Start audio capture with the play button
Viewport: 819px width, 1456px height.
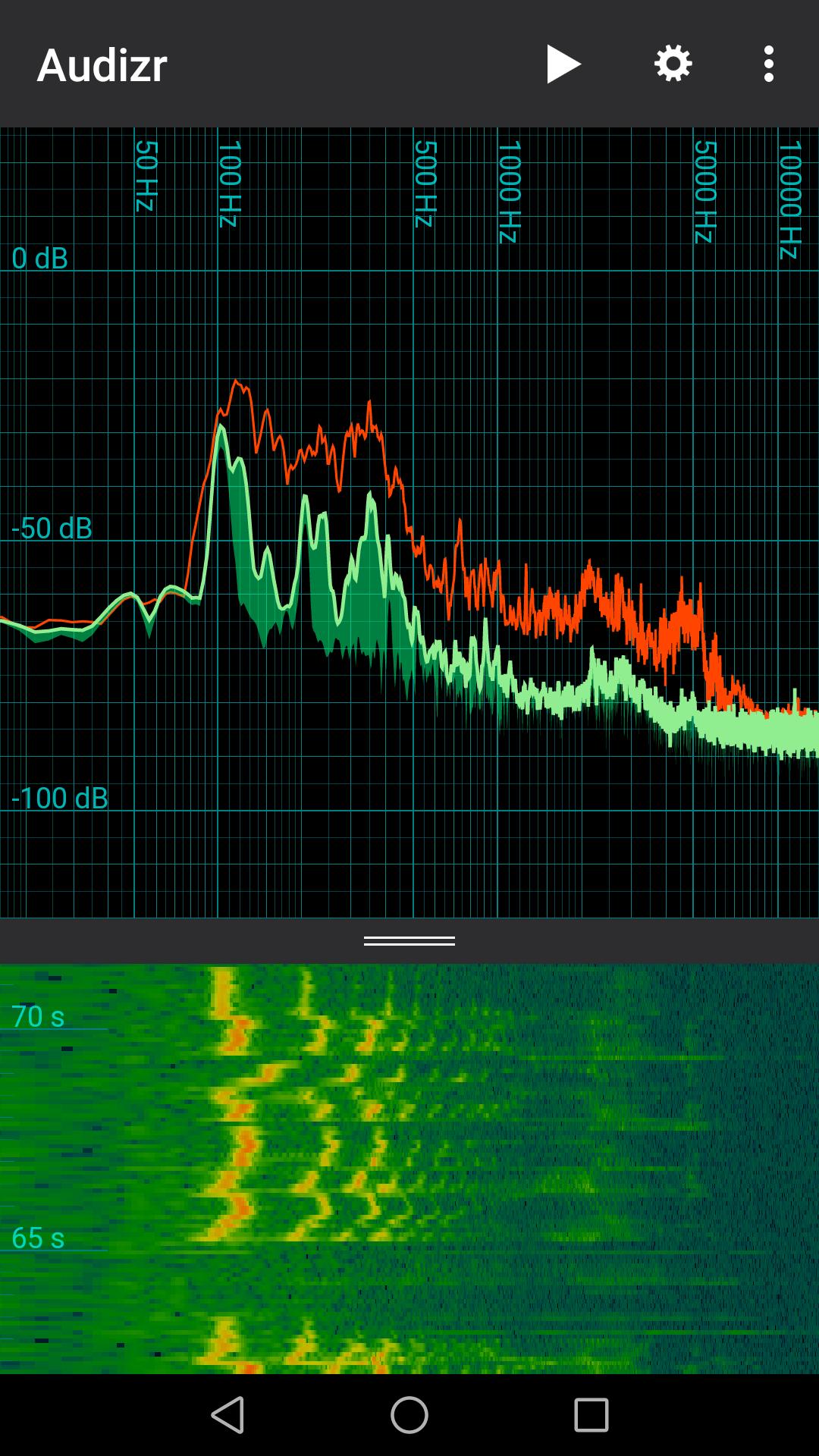pyautogui.click(x=563, y=64)
